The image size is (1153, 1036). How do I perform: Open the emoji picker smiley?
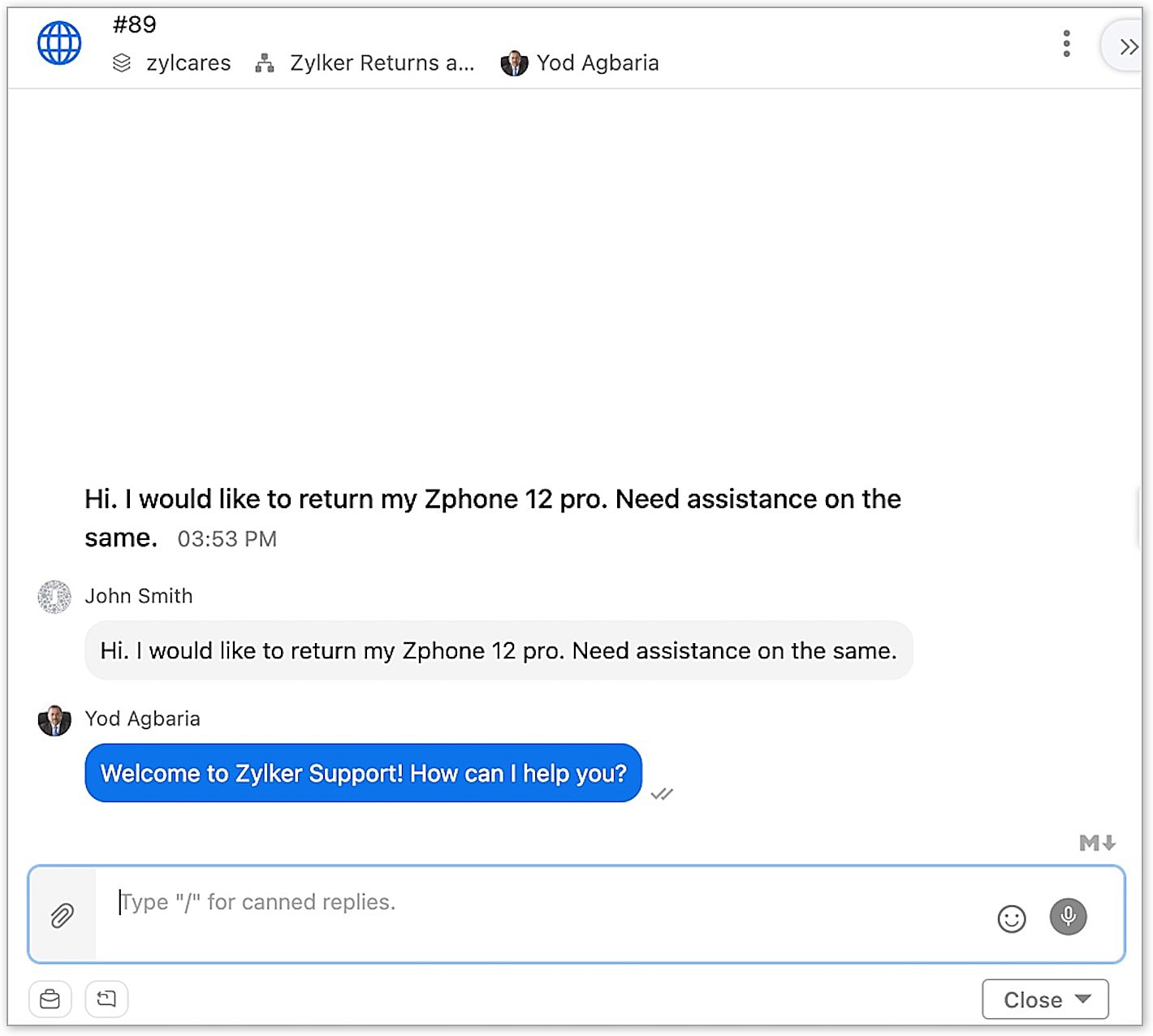tap(1011, 919)
